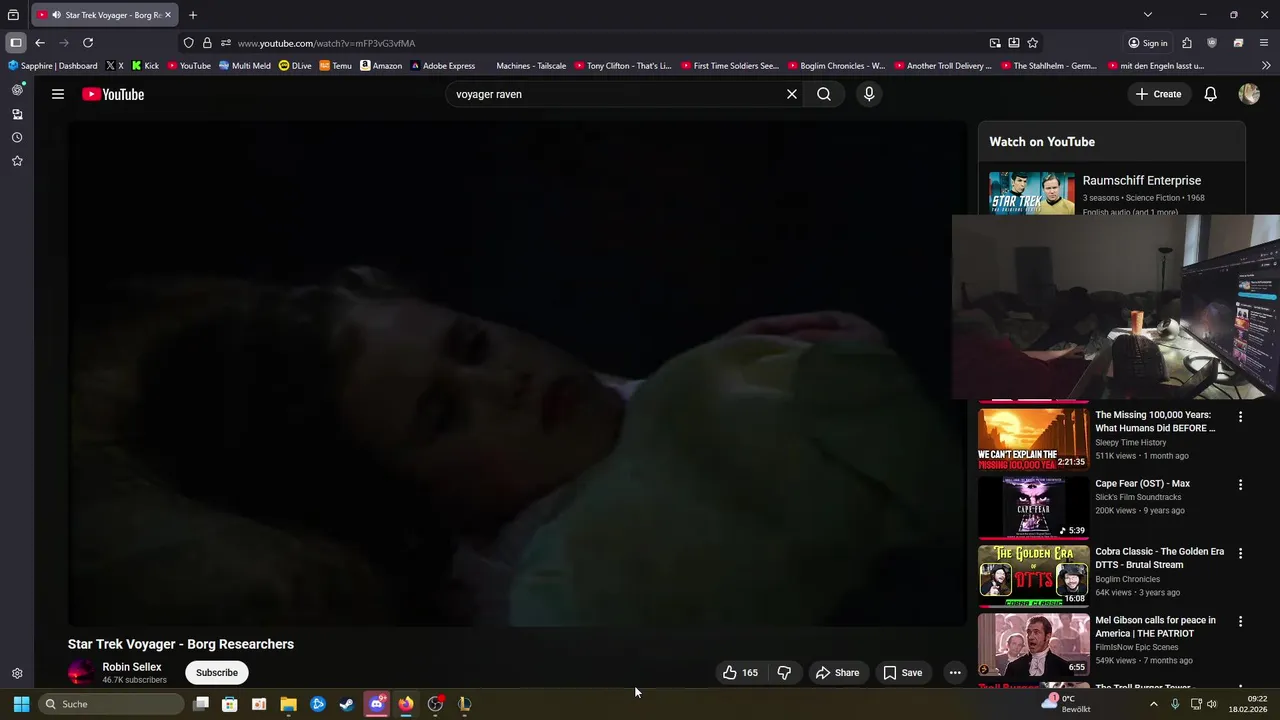
Task: Open the Windows Start menu
Action: [21, 704]
